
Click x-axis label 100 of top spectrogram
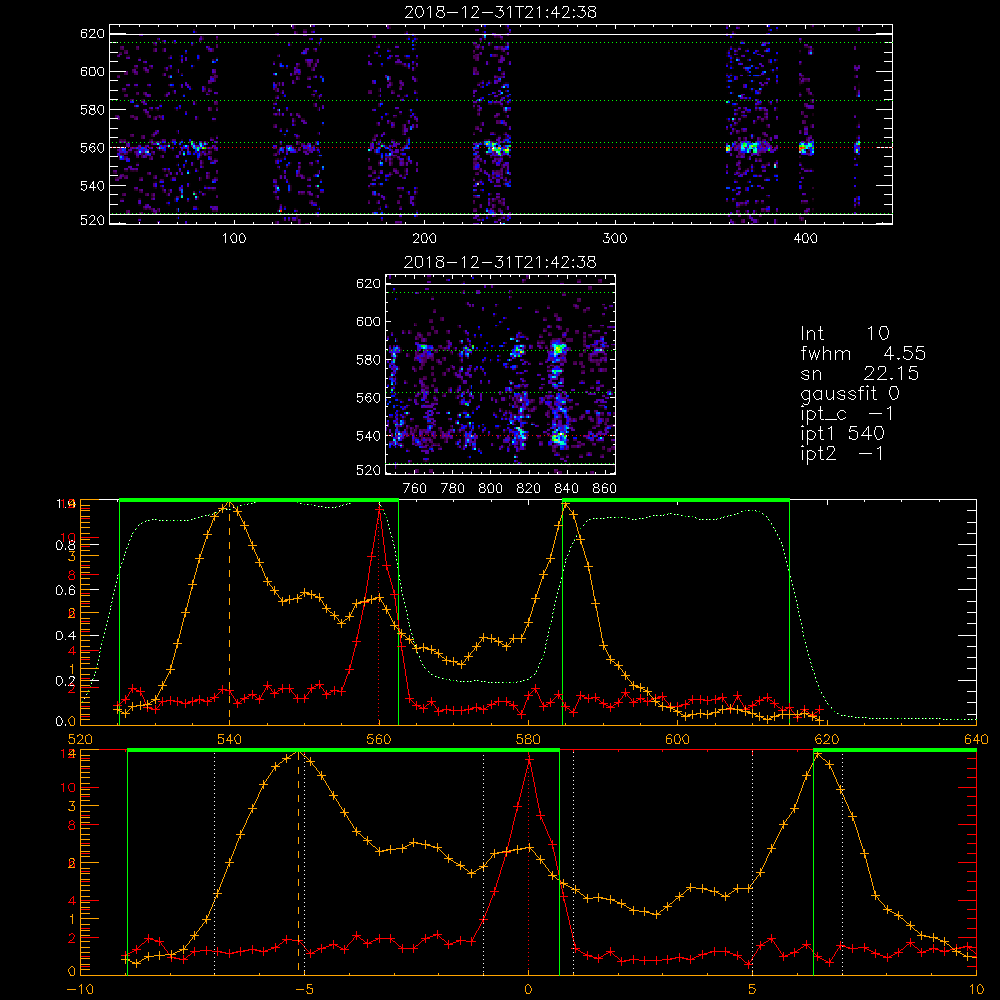pos(234,238)
